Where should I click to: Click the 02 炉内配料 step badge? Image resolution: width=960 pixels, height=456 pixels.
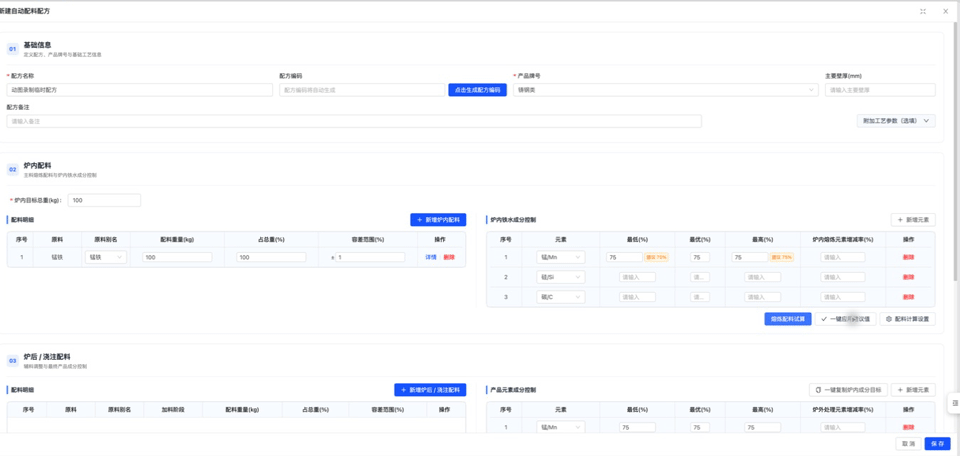12,170
